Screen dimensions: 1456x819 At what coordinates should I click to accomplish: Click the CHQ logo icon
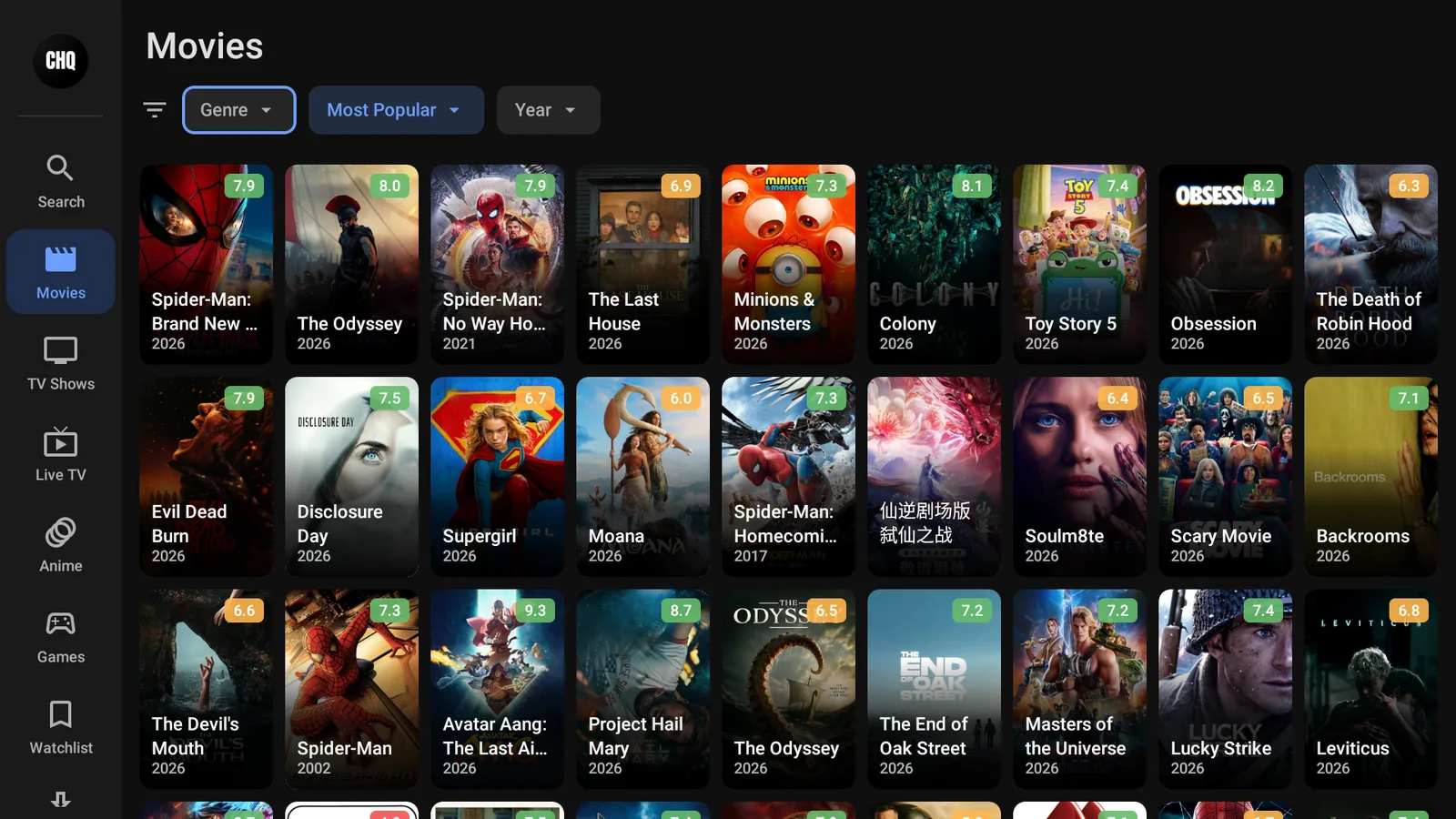click(61, 61)
